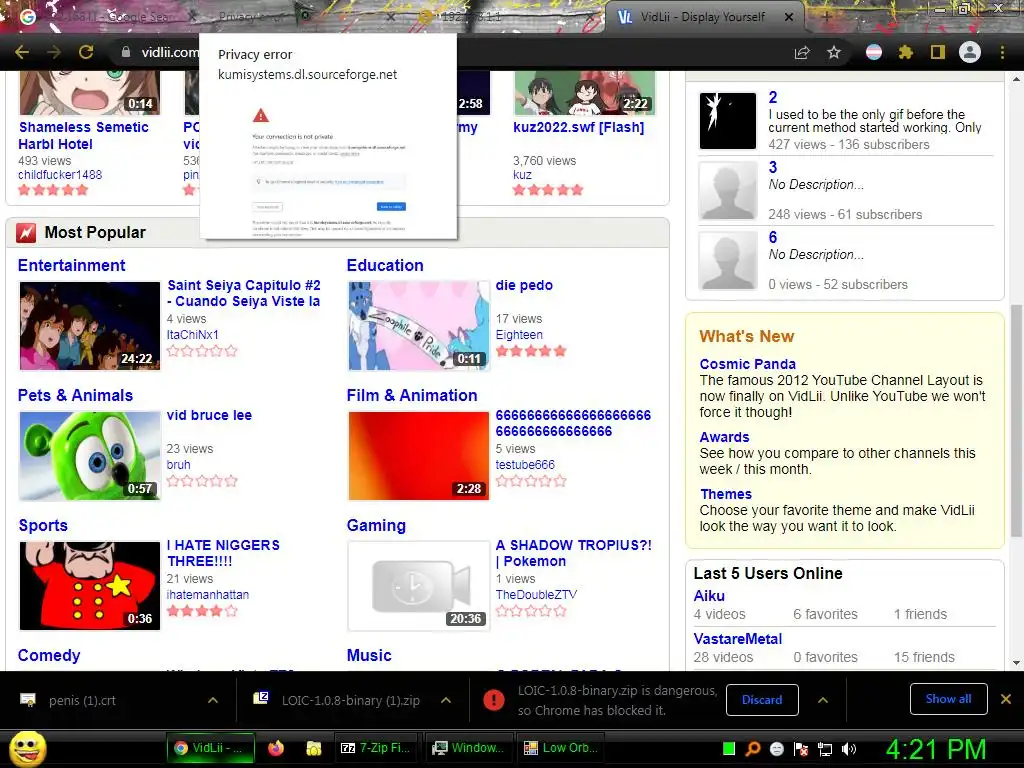The image size is (1024, 768).
Task: Switch to the Privacy error tab
Action: pos(251,17)
